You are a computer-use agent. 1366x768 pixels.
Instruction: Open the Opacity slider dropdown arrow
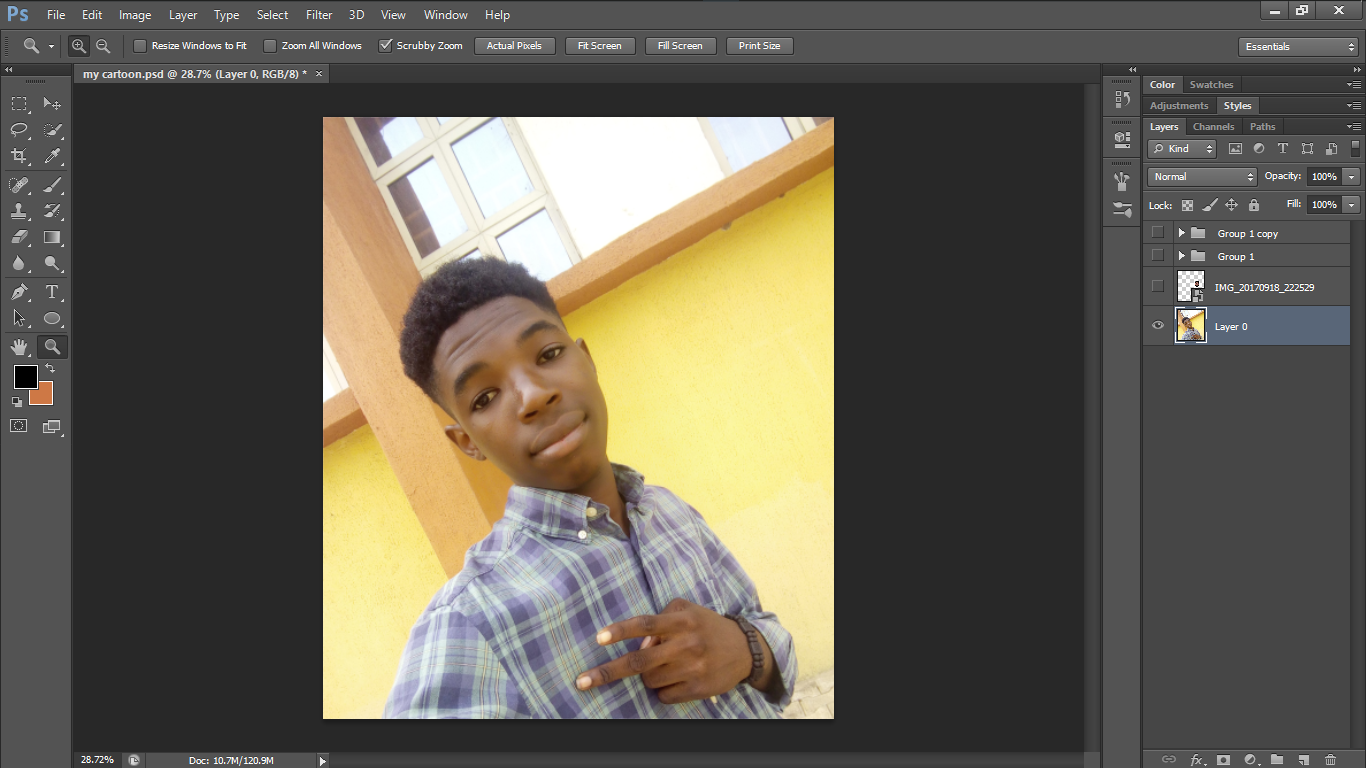pyautogui.click(x=1351, y=177)
